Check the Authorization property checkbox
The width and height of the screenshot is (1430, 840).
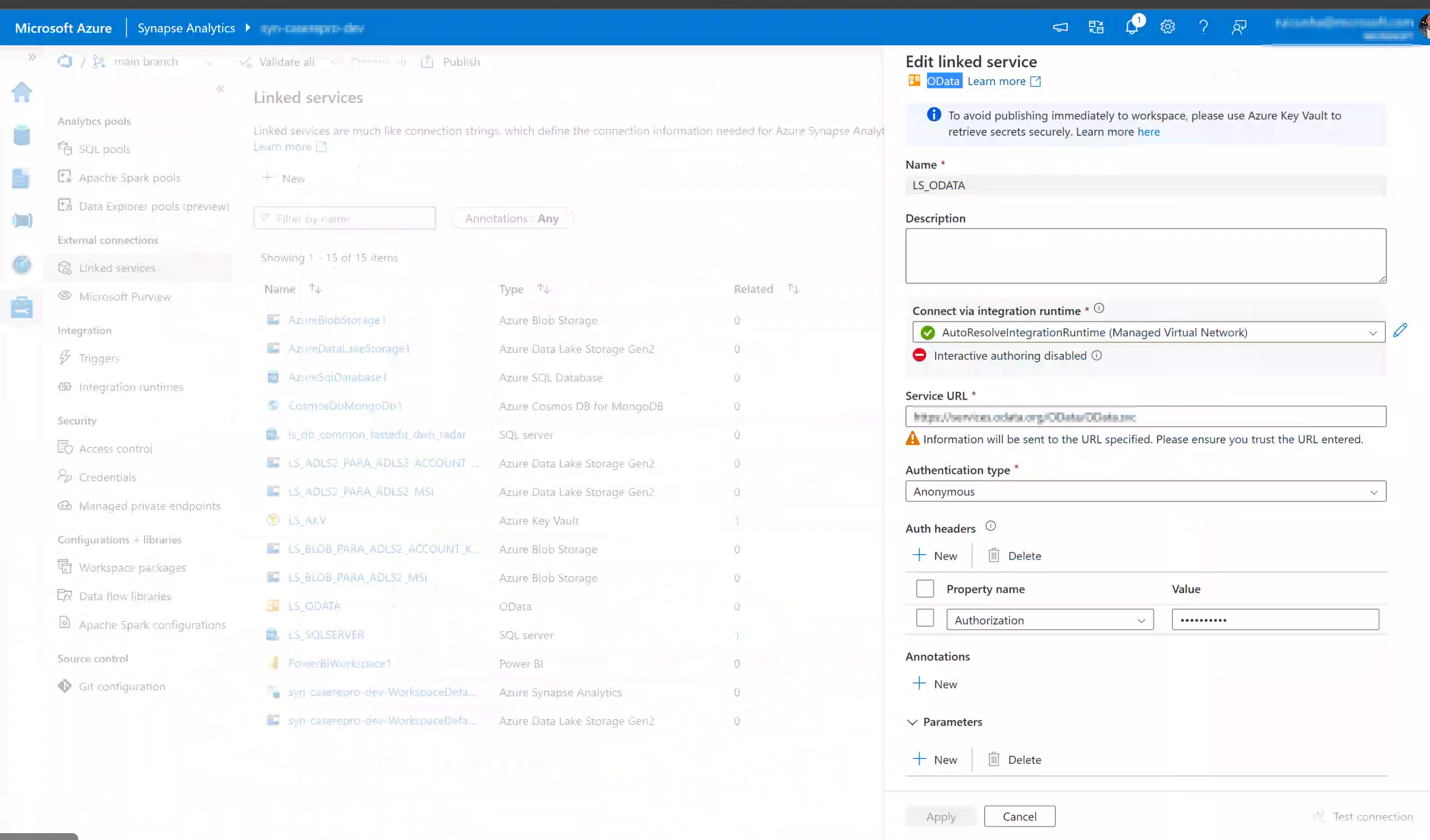pyautogui.click(x=924, y=618)
